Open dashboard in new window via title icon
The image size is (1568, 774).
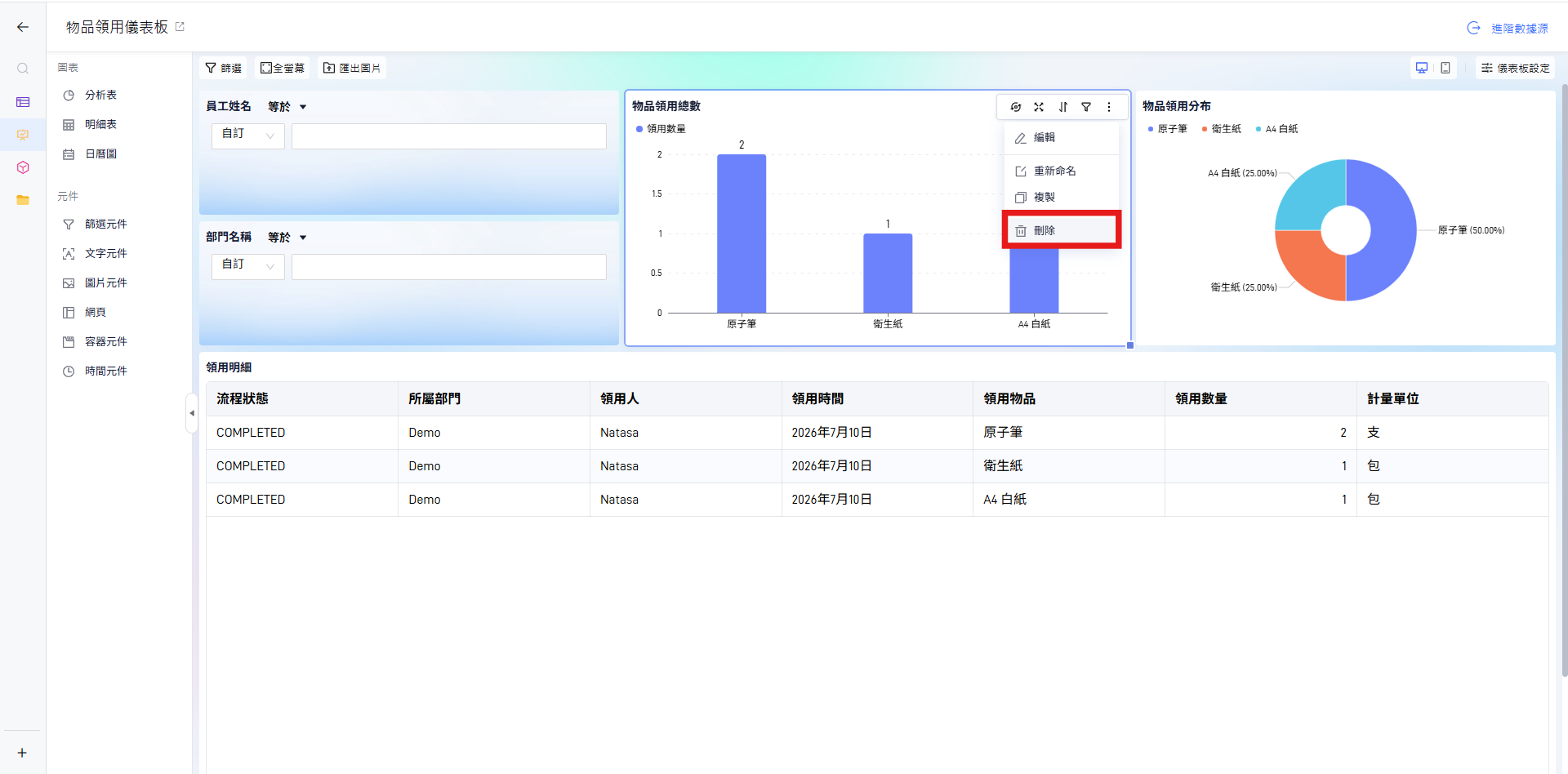(x=180, y=27)
